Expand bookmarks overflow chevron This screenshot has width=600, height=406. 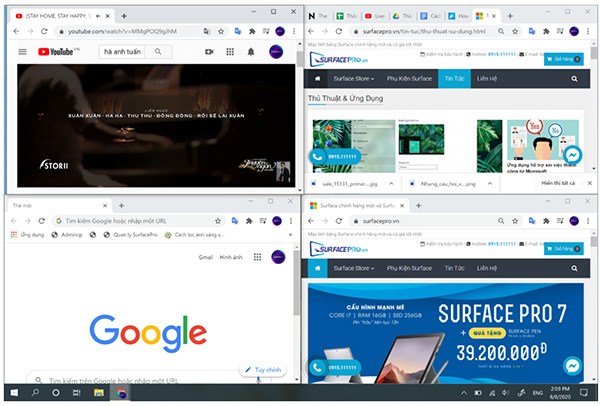[290, 235]
